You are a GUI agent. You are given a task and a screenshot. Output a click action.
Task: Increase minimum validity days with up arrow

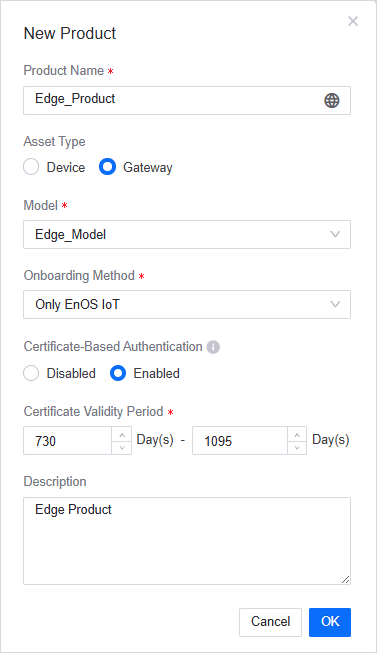pyautogui.click(x=122, y=434)
